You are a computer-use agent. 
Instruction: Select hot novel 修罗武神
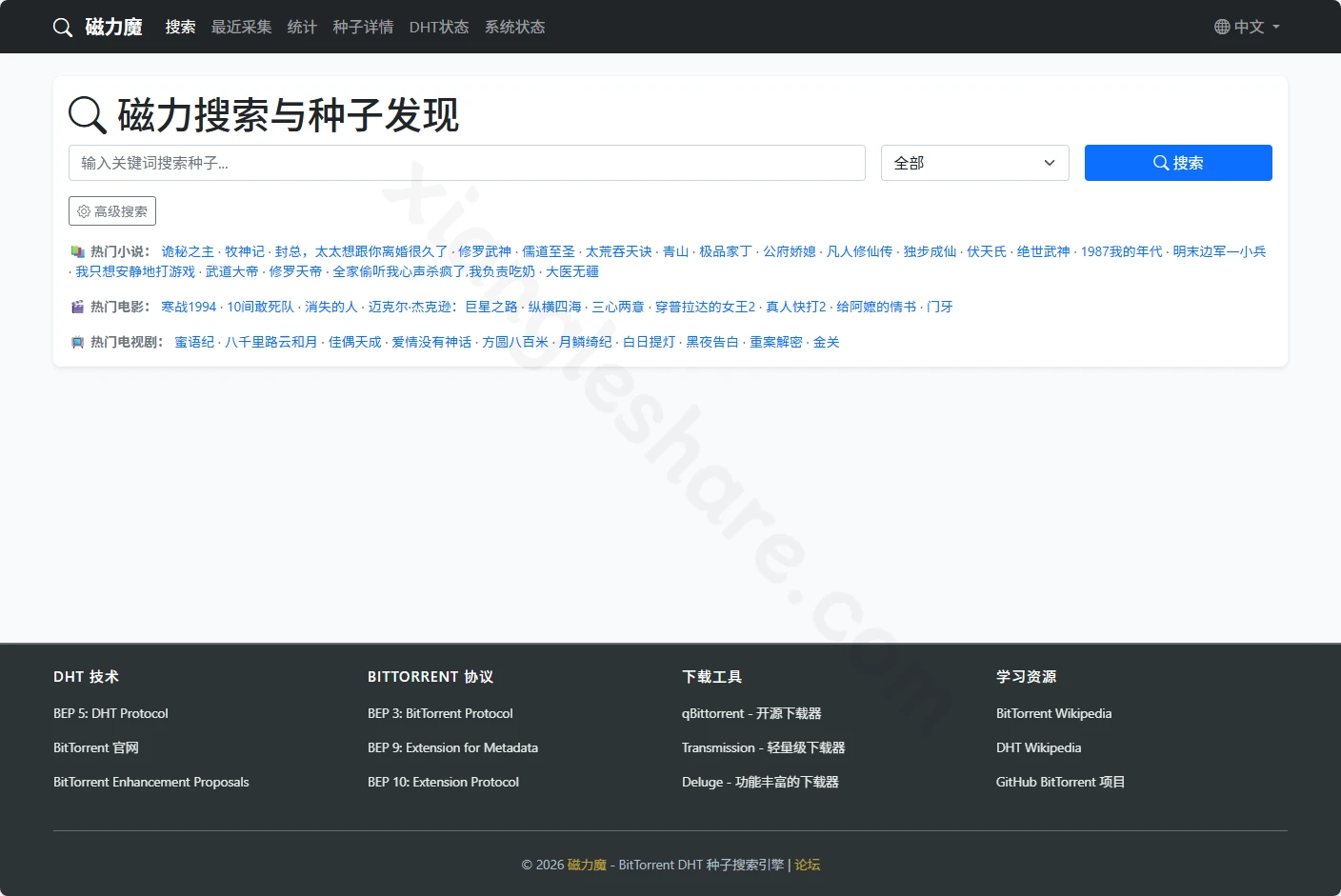(485, 251)
